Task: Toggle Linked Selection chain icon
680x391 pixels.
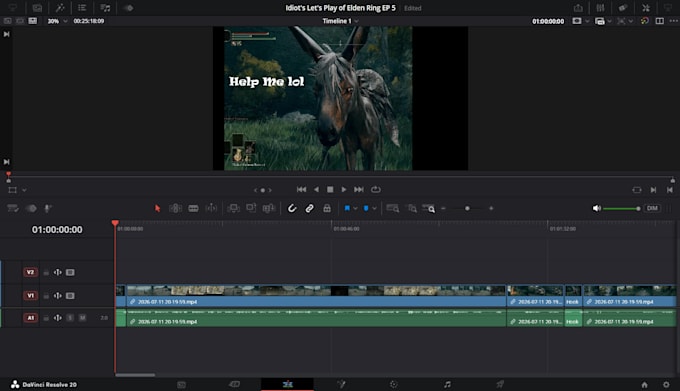Action: click(309, 209)
